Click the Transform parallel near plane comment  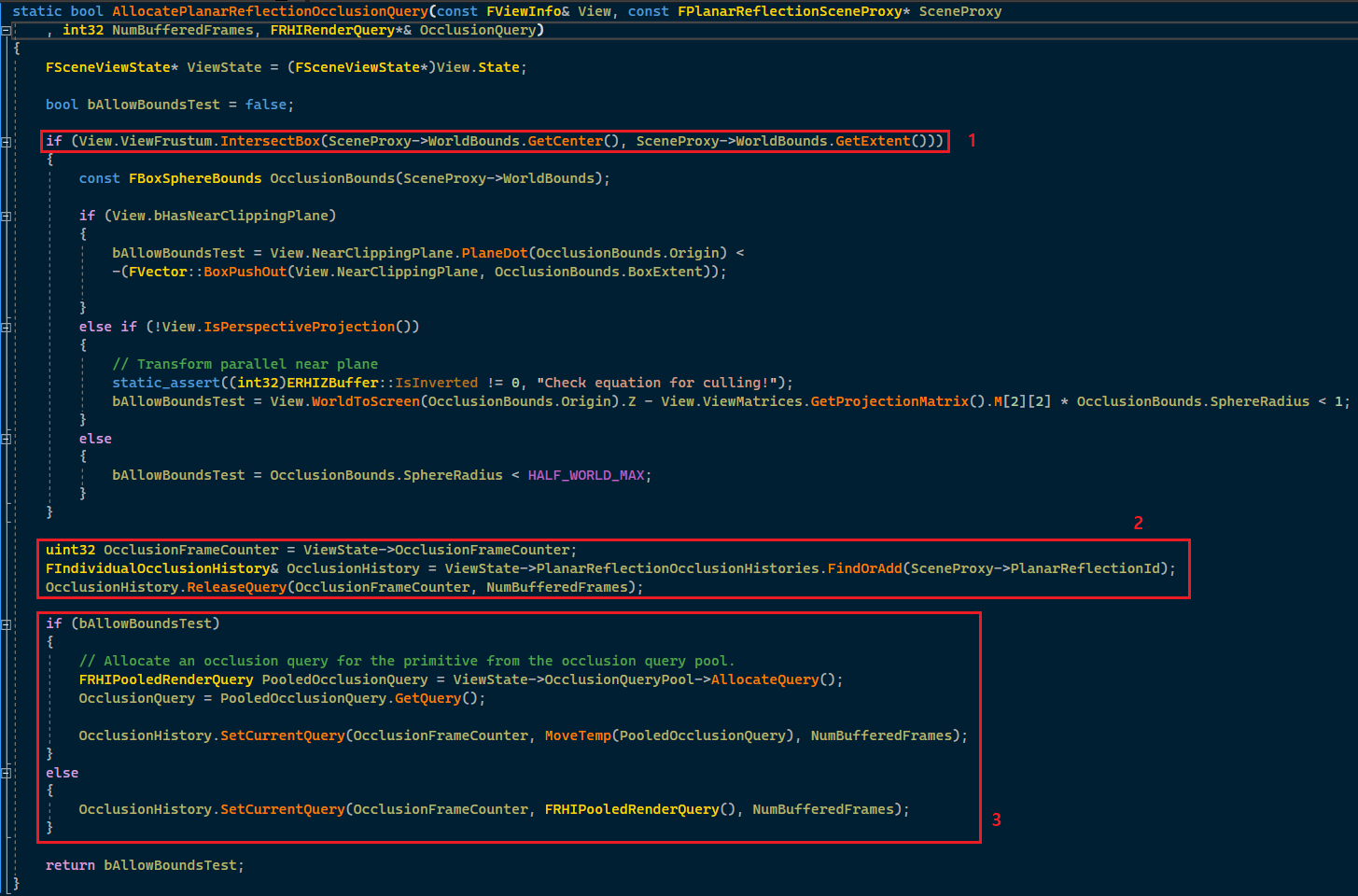(x=245, y=364)
